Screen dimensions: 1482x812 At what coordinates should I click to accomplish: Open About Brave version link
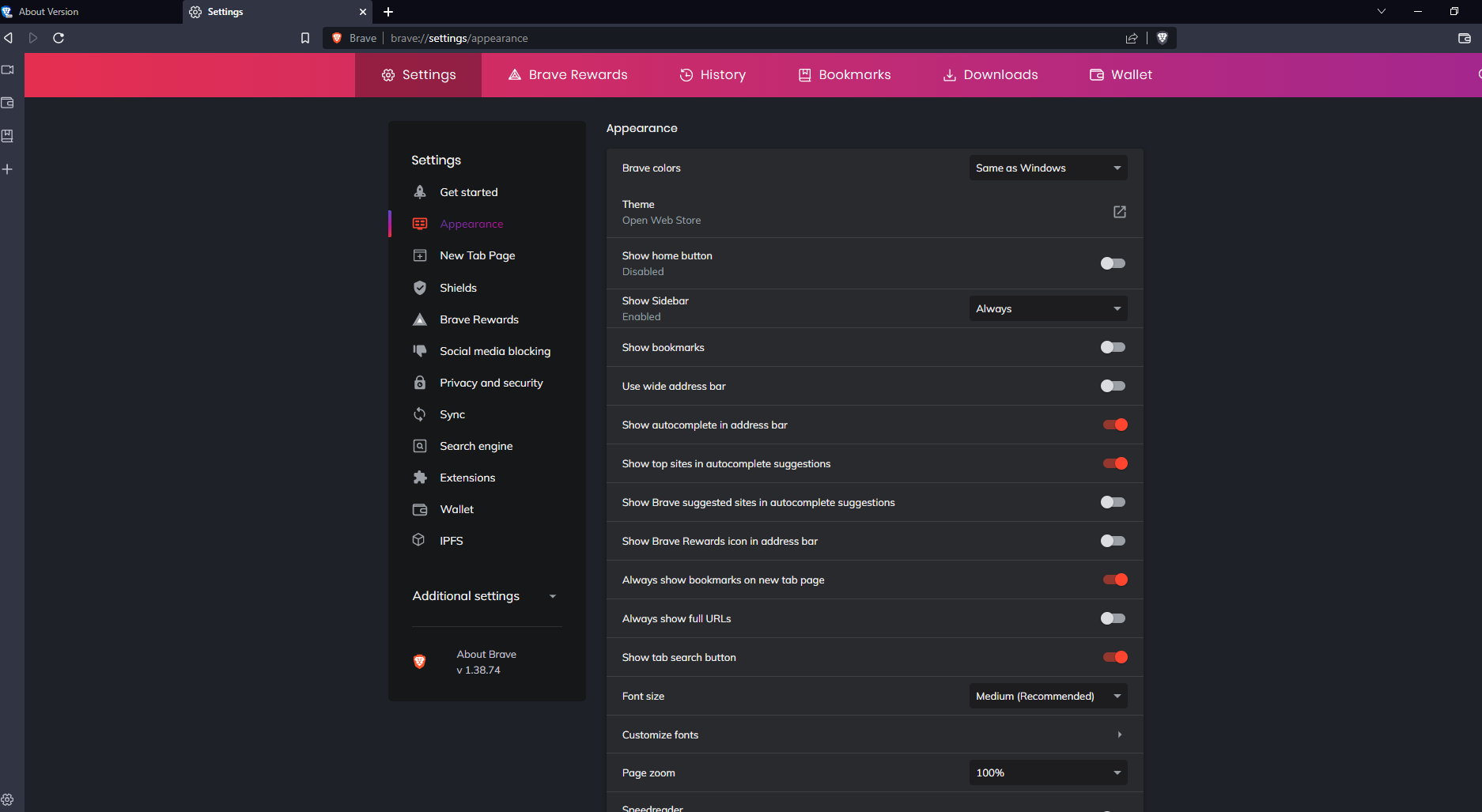coord(486,662)
